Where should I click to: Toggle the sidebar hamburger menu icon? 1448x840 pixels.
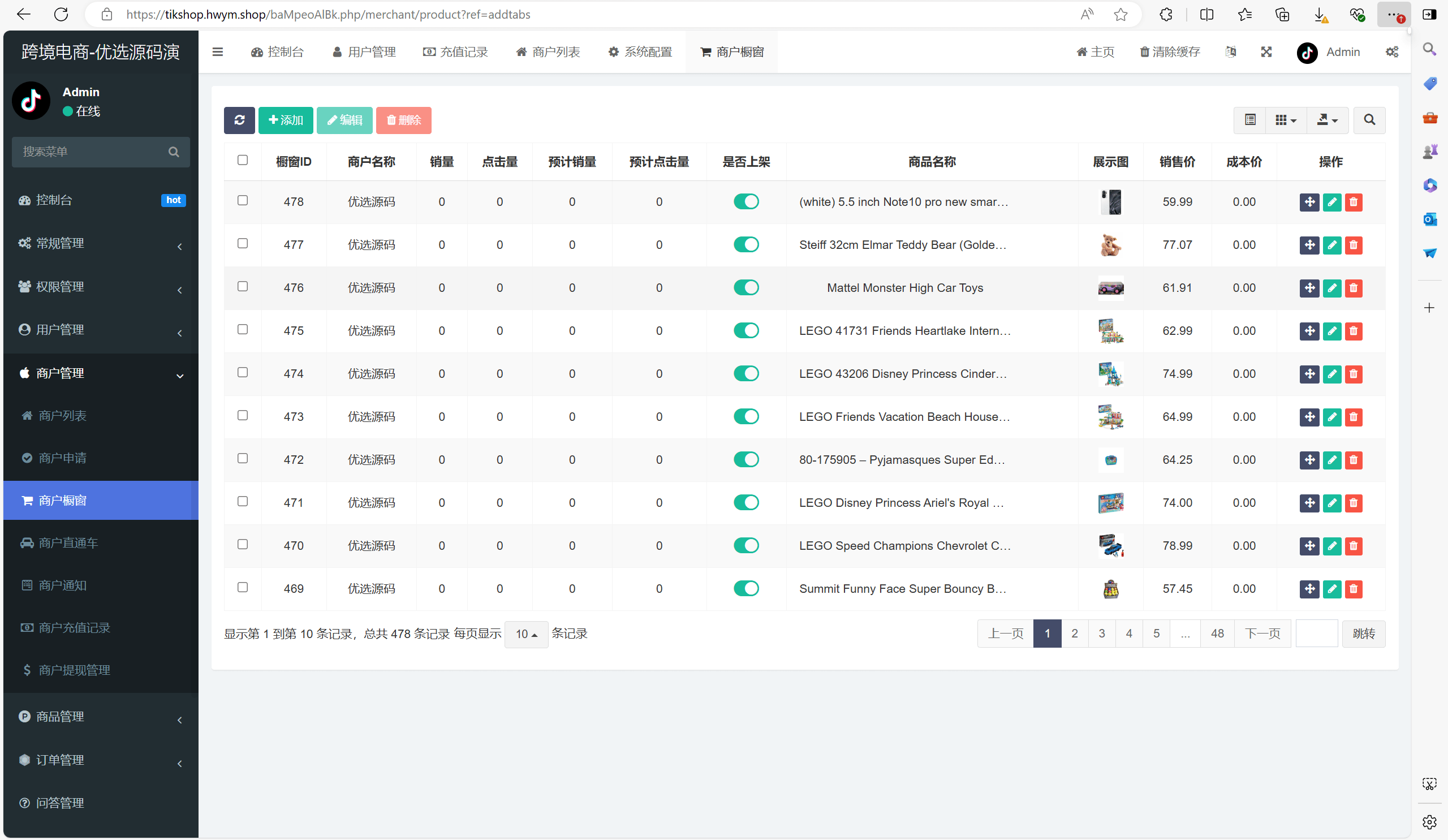[x=218, y=51]
